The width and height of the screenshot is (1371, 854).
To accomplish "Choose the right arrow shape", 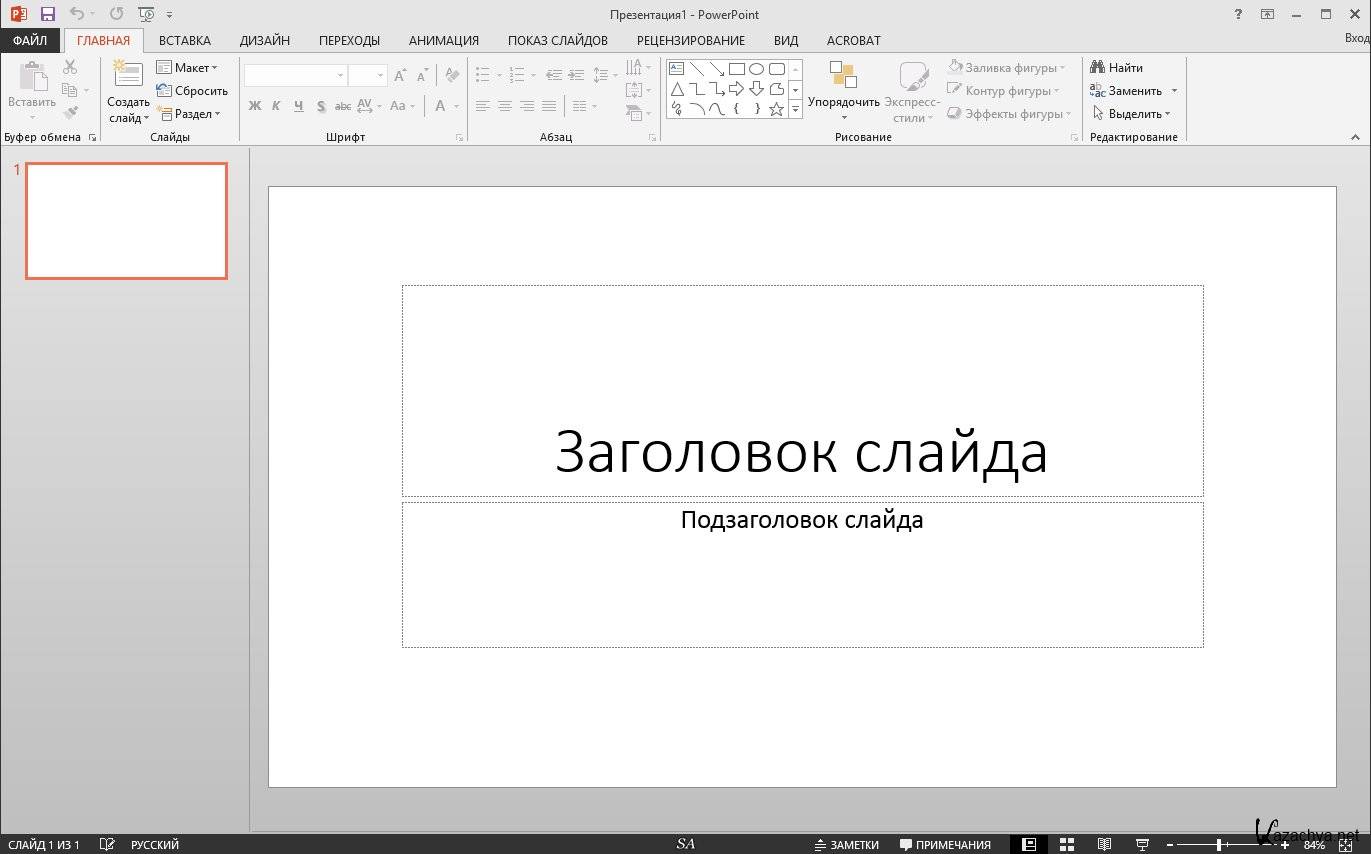I will pyautogui.click(x=736, y=89).
